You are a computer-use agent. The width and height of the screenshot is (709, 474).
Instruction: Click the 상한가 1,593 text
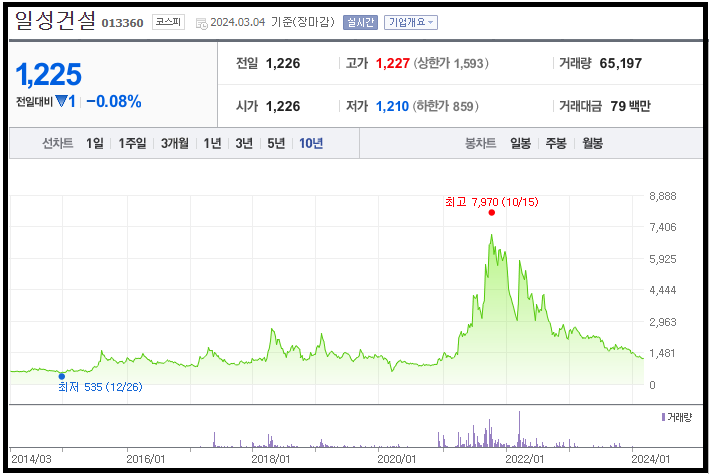(x=451, y=63)
